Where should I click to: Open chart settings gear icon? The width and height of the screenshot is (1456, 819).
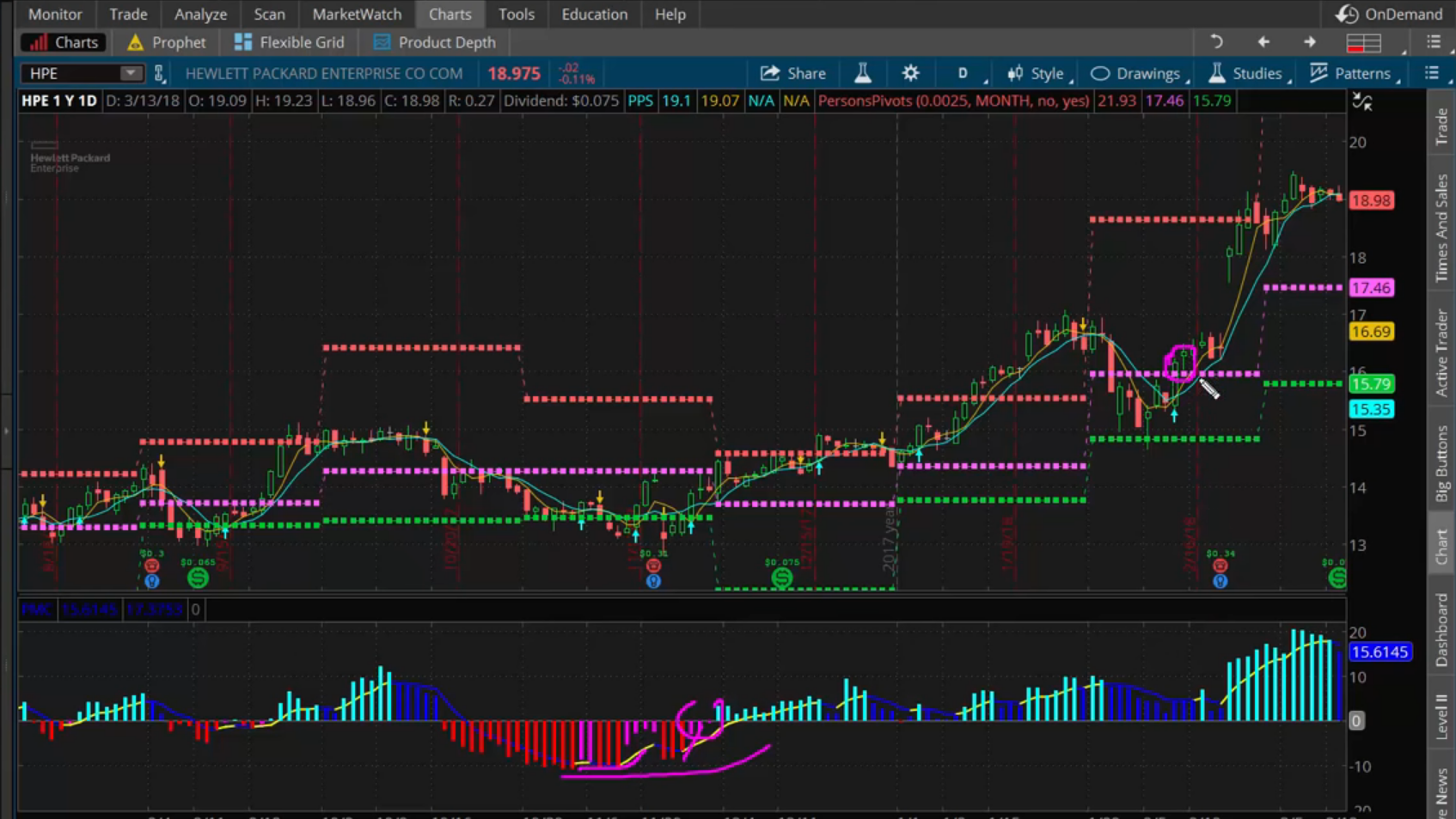[x=910, y=74]
